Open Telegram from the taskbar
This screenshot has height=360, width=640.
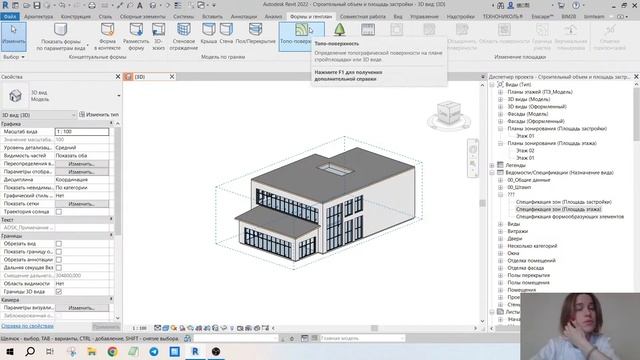[x=154, y=351]
